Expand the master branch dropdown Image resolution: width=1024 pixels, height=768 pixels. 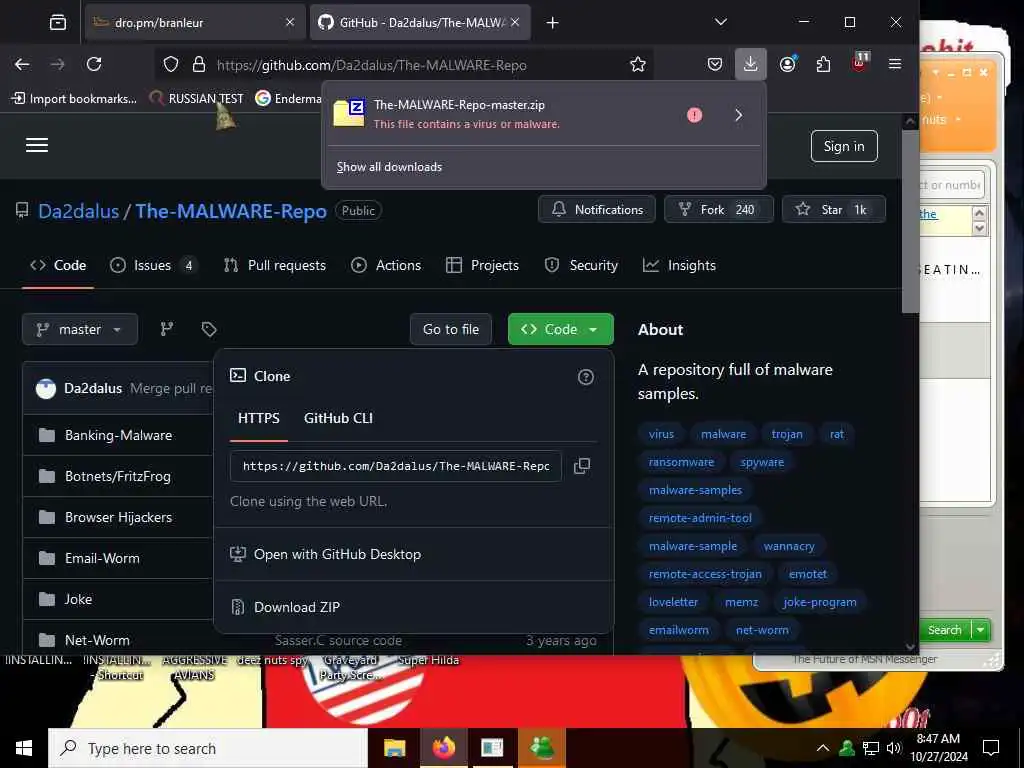click(x=80, y=329)
